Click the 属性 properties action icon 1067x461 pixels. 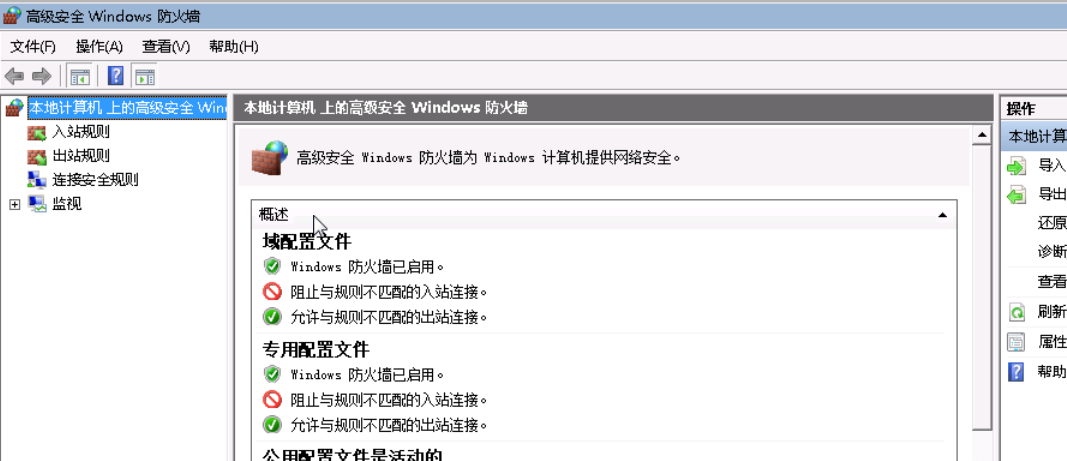[1016, 342]
